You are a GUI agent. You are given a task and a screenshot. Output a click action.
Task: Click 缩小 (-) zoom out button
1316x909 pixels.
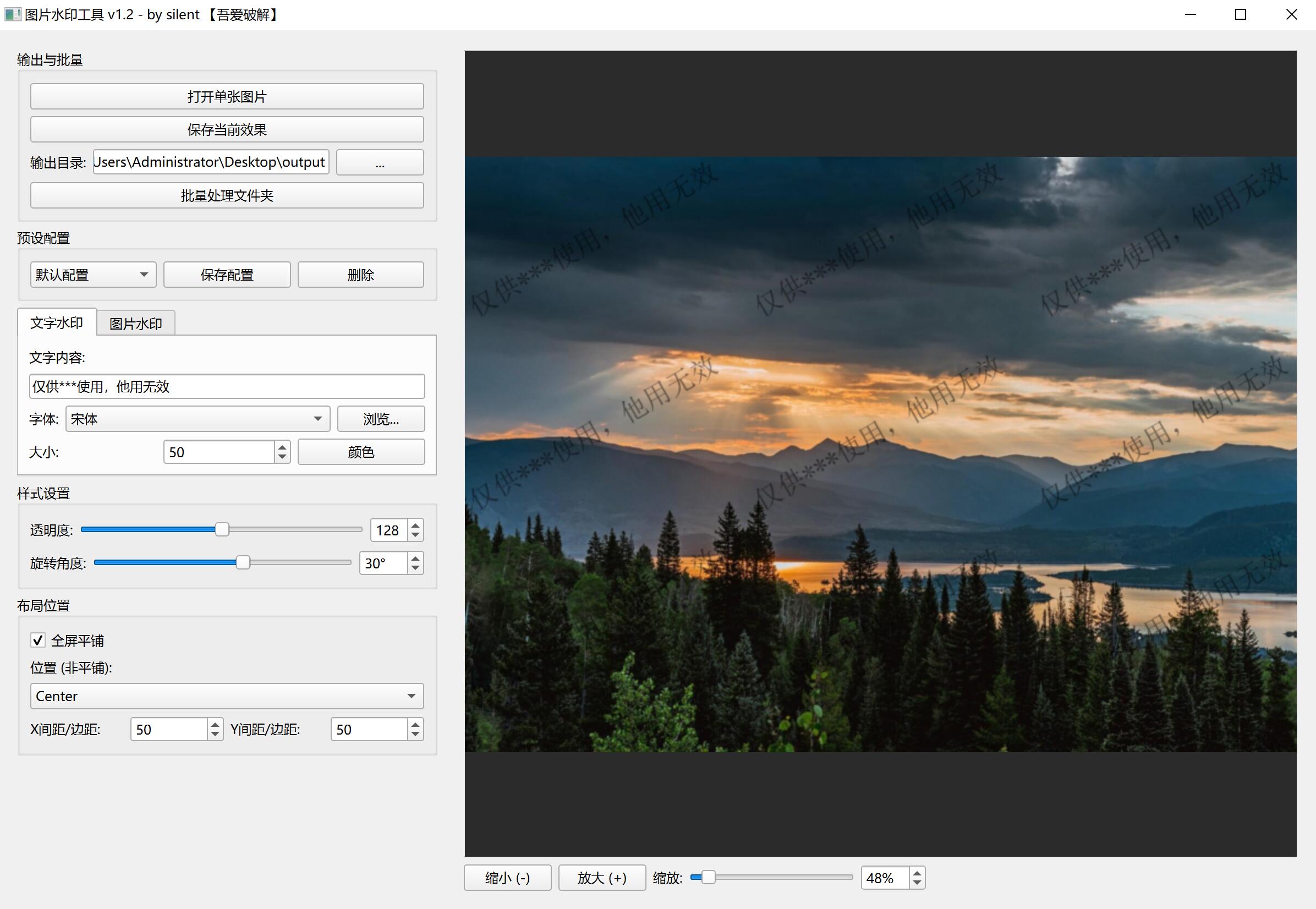click(507, 878)
